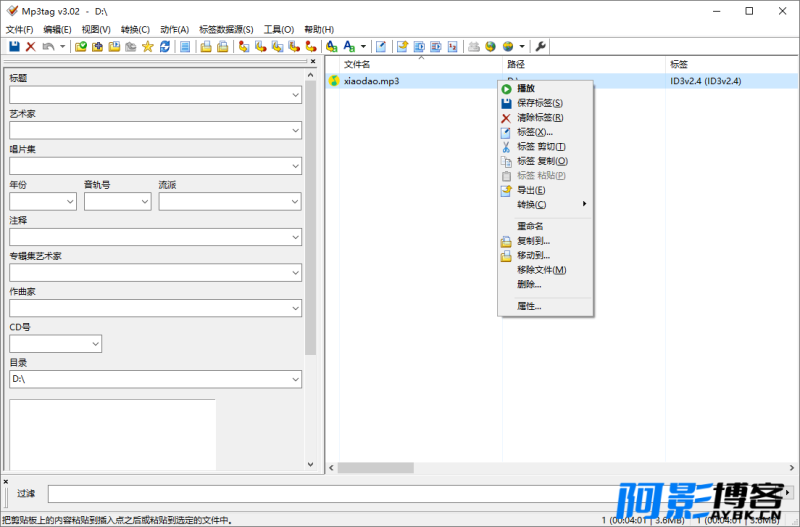Click the Tag to Tag converter icon
Image resolution: width=800 pixels, height=527 pixels.
click(311, 46)
